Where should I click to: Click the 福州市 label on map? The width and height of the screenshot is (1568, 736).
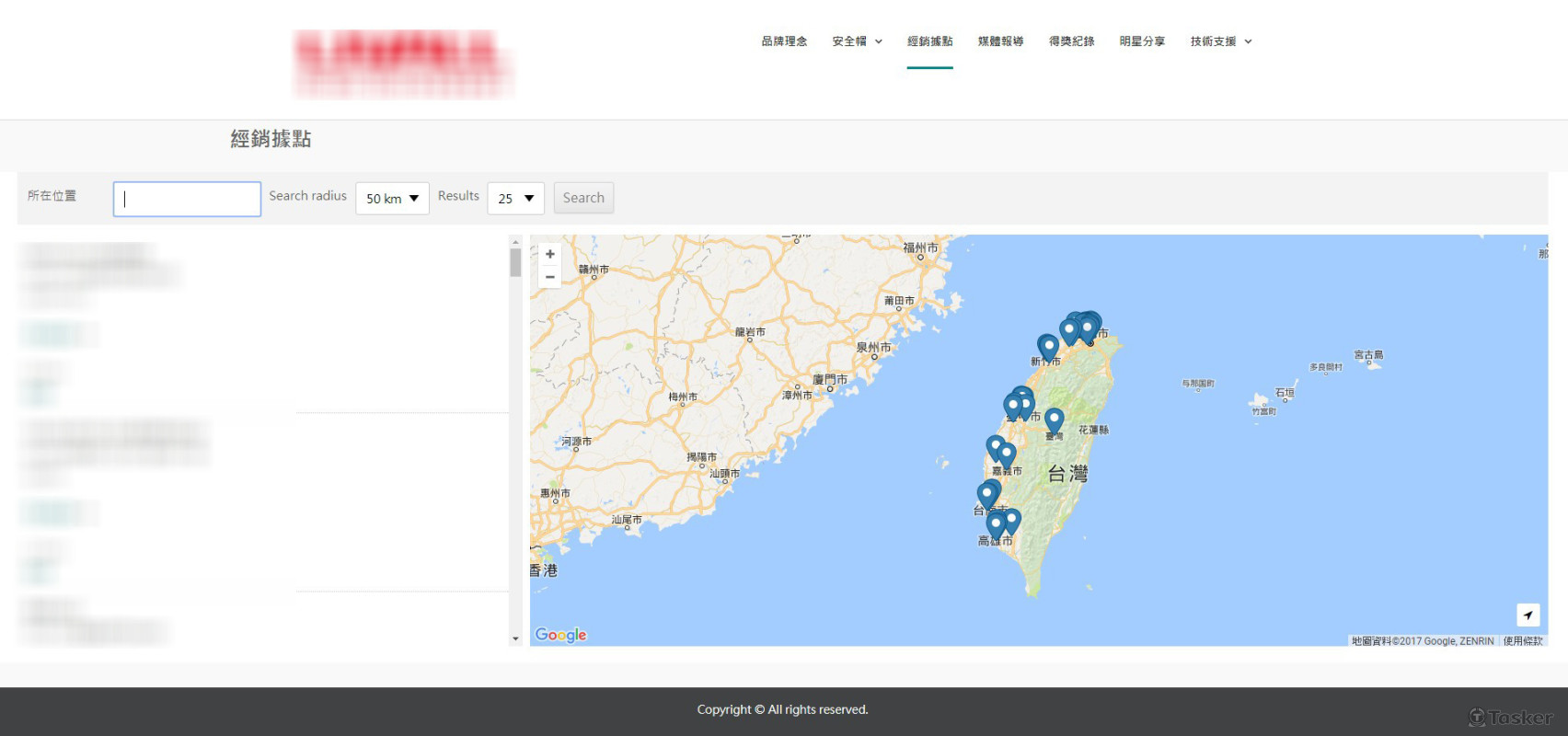click(920, 247)
